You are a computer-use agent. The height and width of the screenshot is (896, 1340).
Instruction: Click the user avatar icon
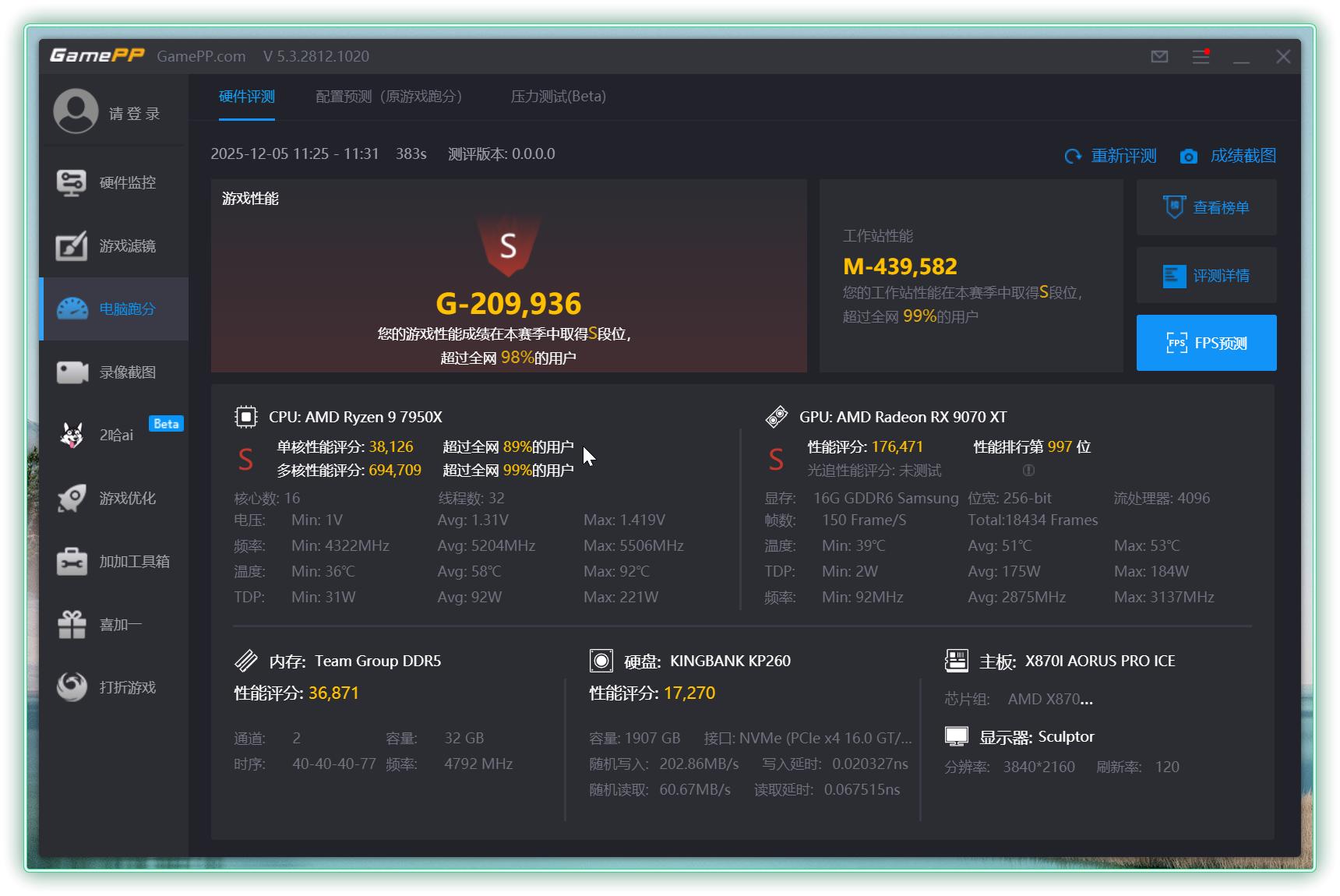pyautogui.click(x=76, y=111)
